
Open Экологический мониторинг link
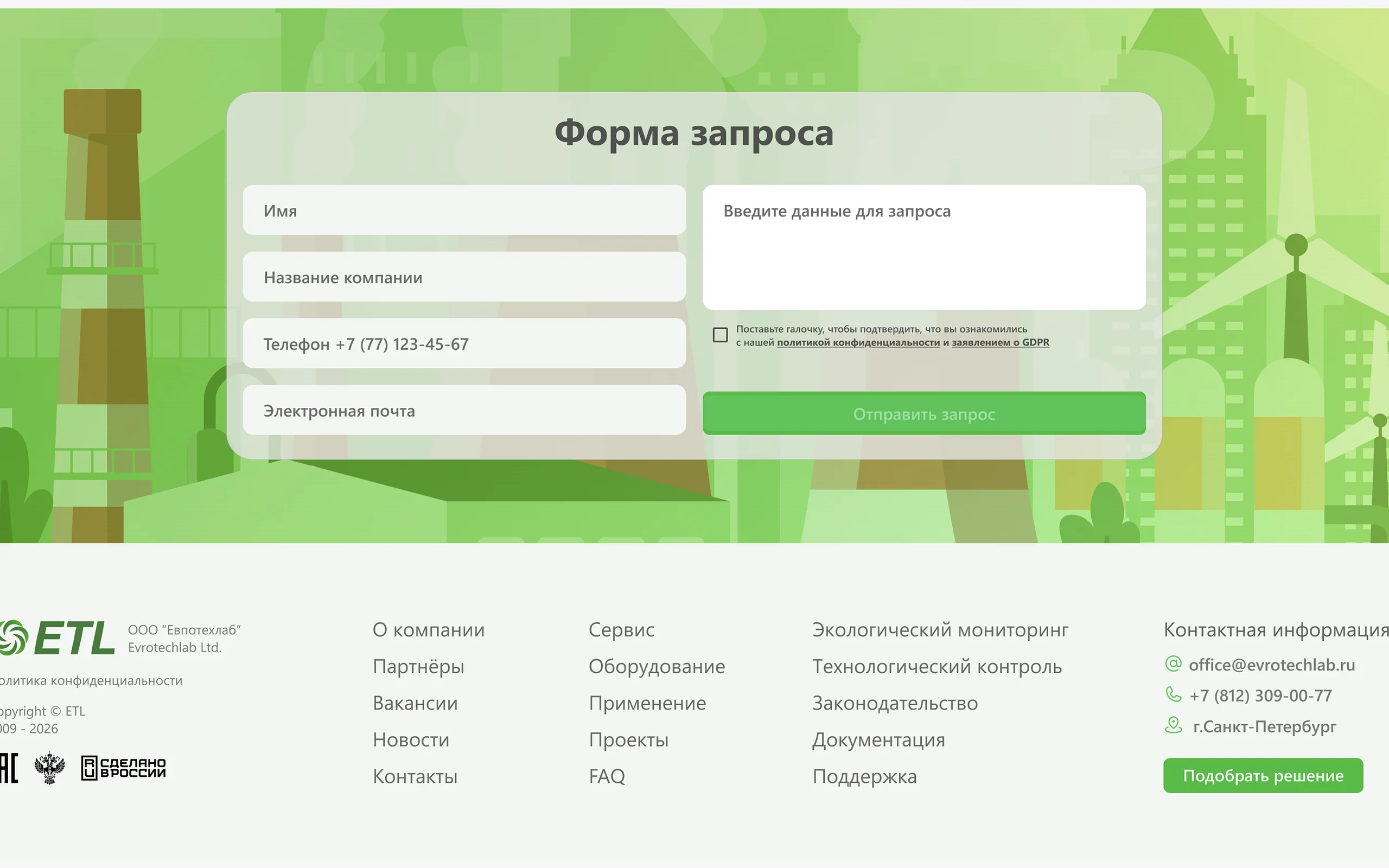tap(940, 630)
